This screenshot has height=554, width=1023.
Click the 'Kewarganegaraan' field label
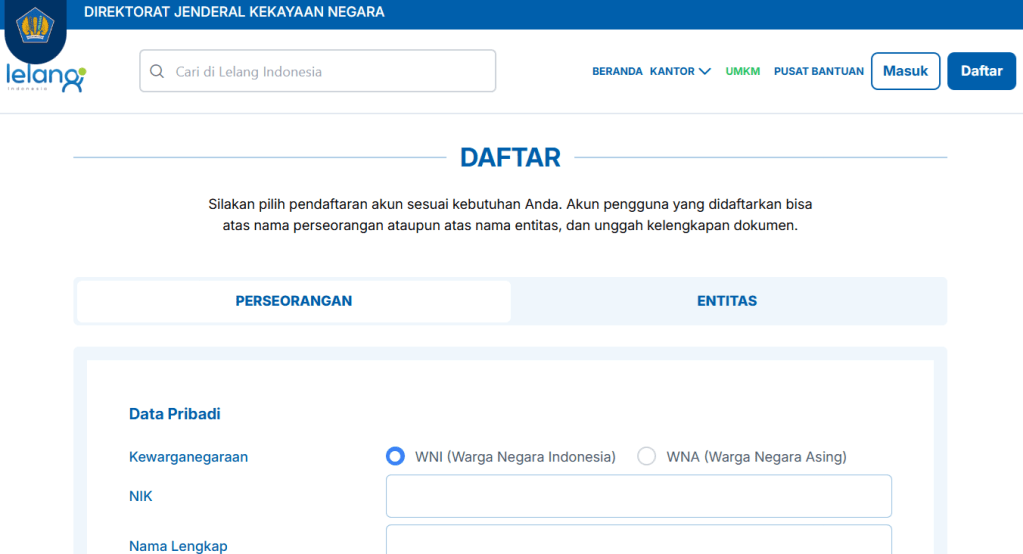(x=188, y=457)
